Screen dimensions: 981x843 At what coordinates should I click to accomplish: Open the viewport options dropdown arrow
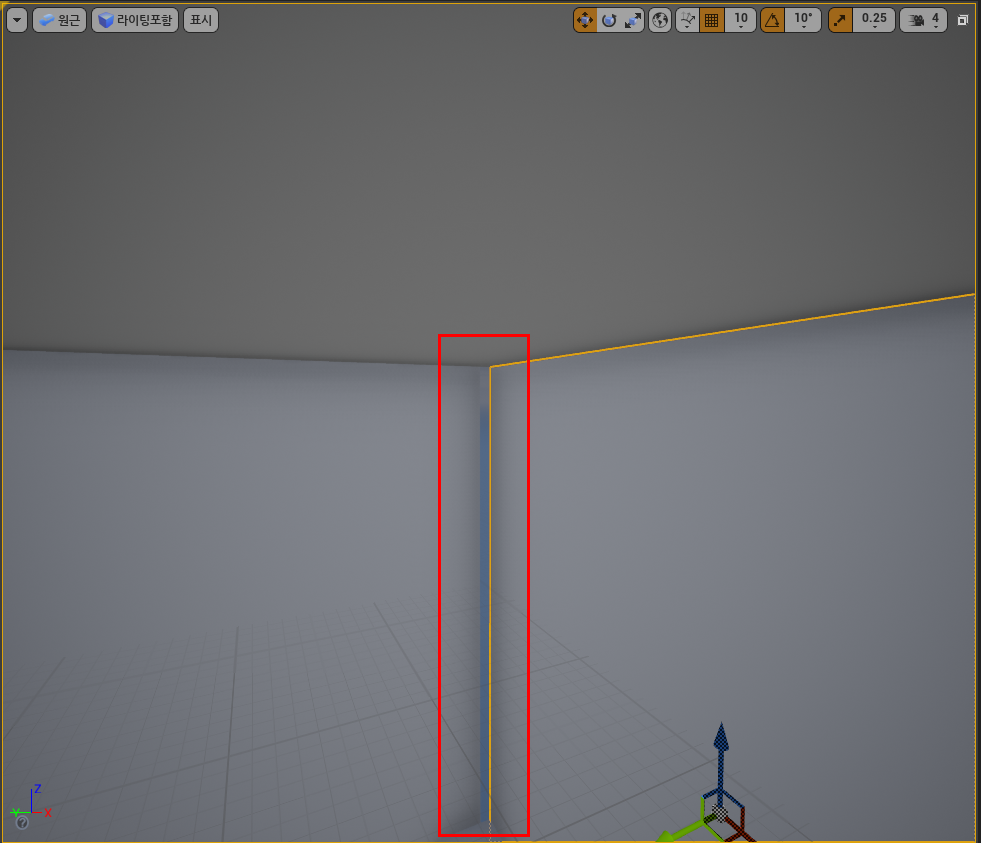pyautogui.click(x=17, y=20)
